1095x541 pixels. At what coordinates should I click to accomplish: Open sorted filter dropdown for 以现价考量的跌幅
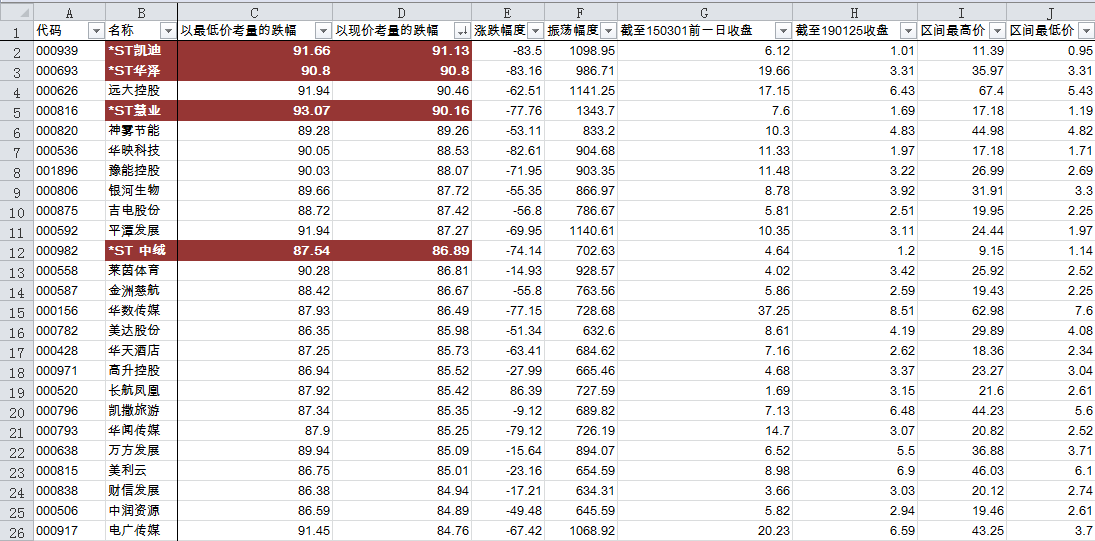[x=462, y=31]
